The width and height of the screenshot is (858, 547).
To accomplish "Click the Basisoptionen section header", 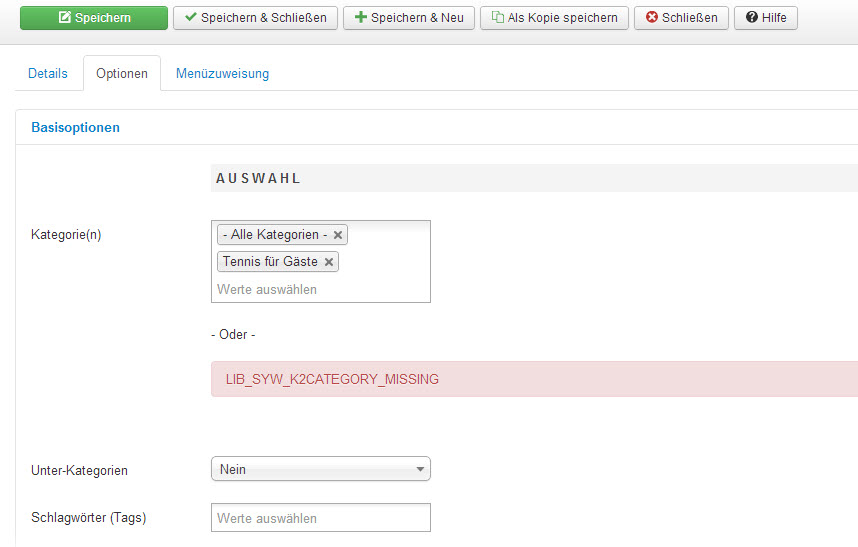I will 76,128.
